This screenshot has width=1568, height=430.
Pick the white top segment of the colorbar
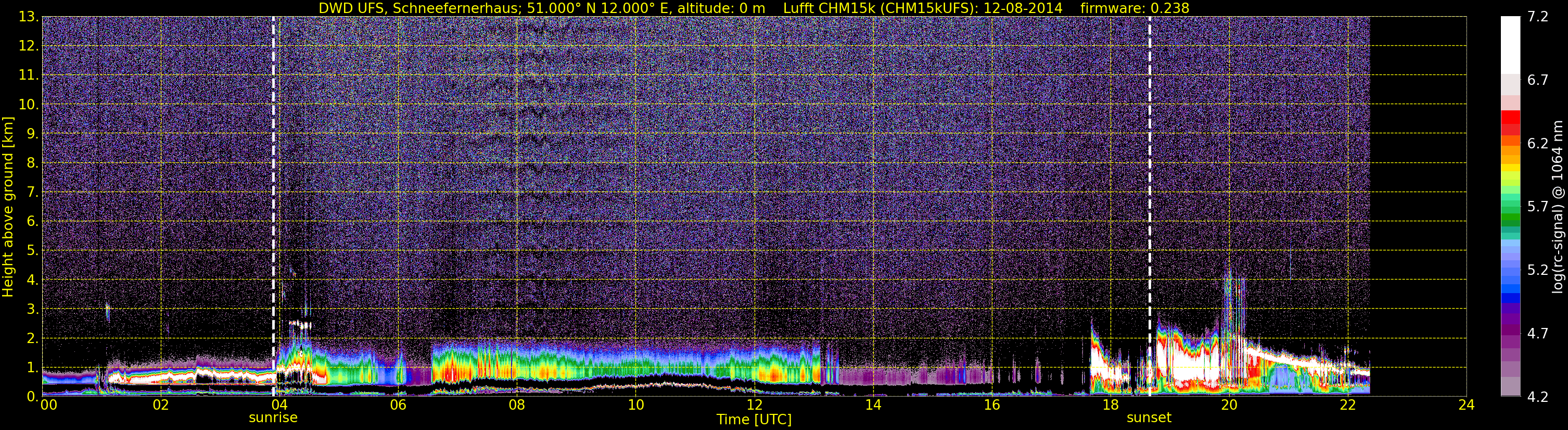pyautogui.click(x=1510, y=45)
